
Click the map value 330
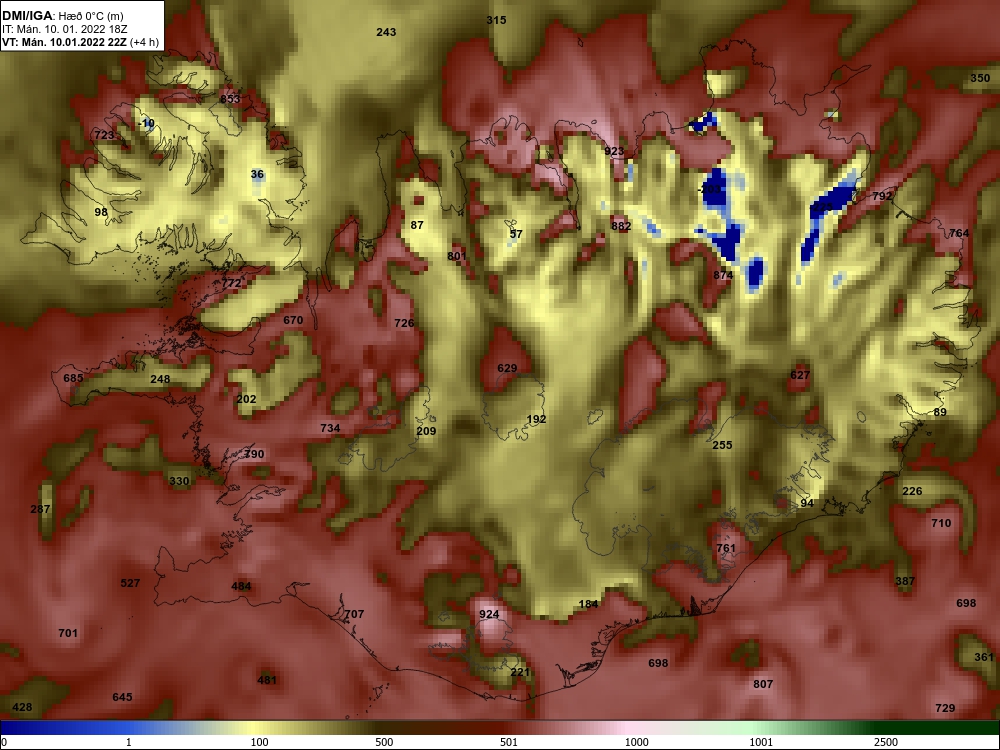(x=179, y=481)
